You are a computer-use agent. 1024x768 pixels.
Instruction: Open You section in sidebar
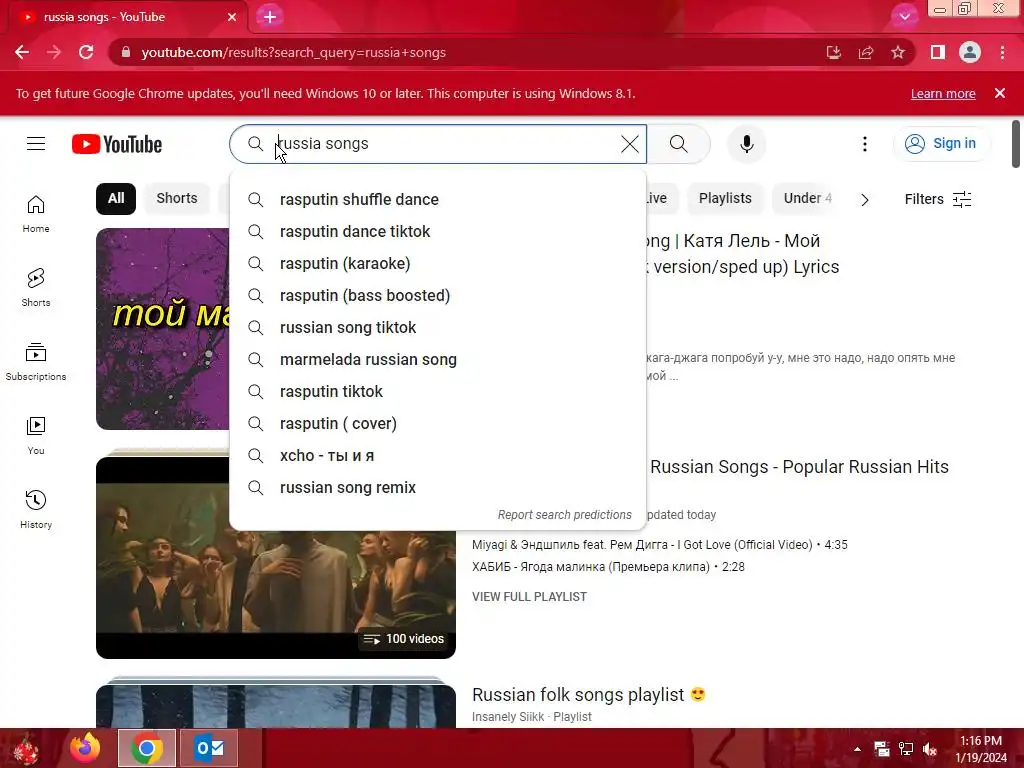point(36,435)
